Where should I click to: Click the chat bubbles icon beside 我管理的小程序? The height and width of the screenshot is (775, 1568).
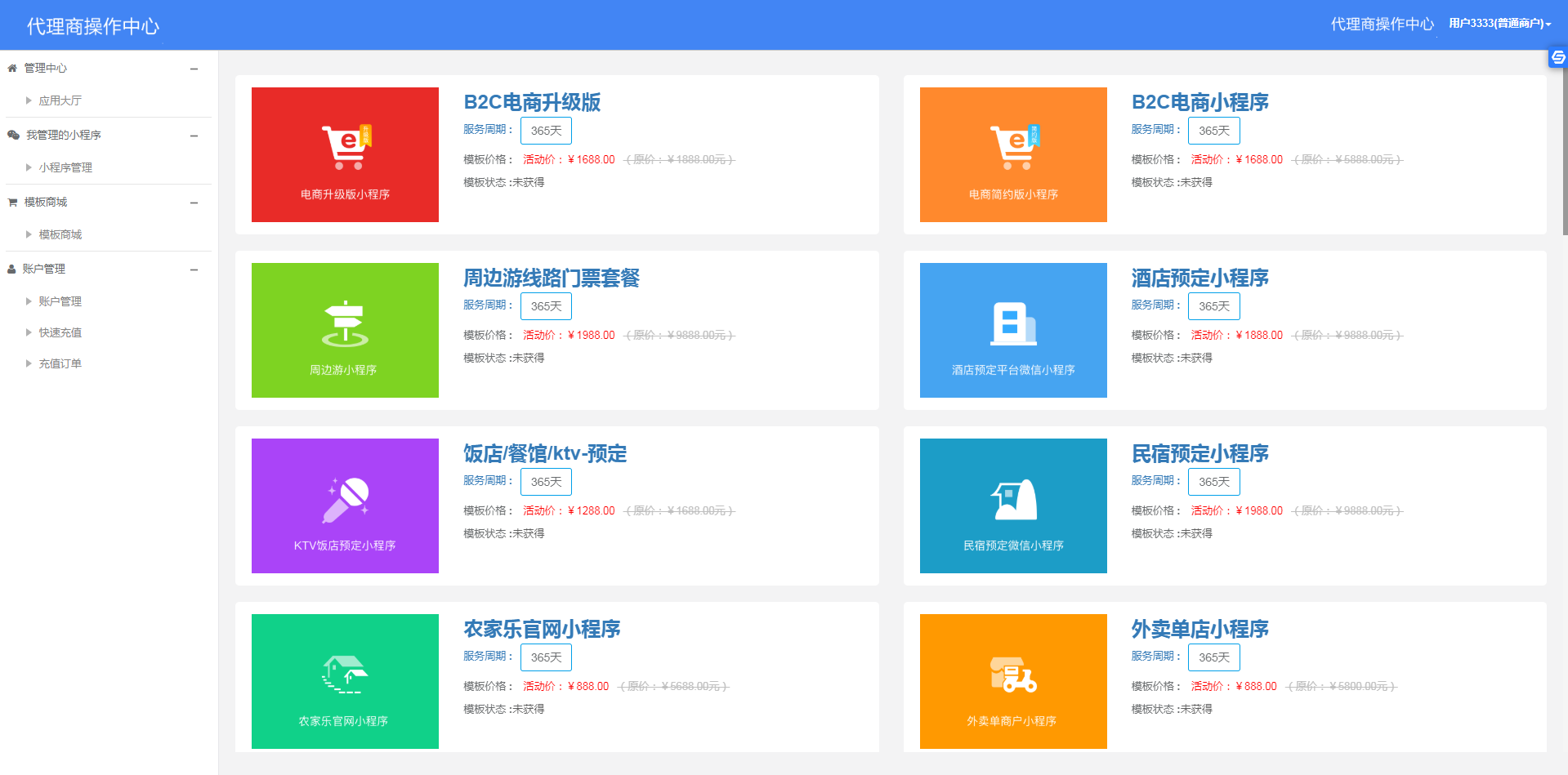pos(11,135)
